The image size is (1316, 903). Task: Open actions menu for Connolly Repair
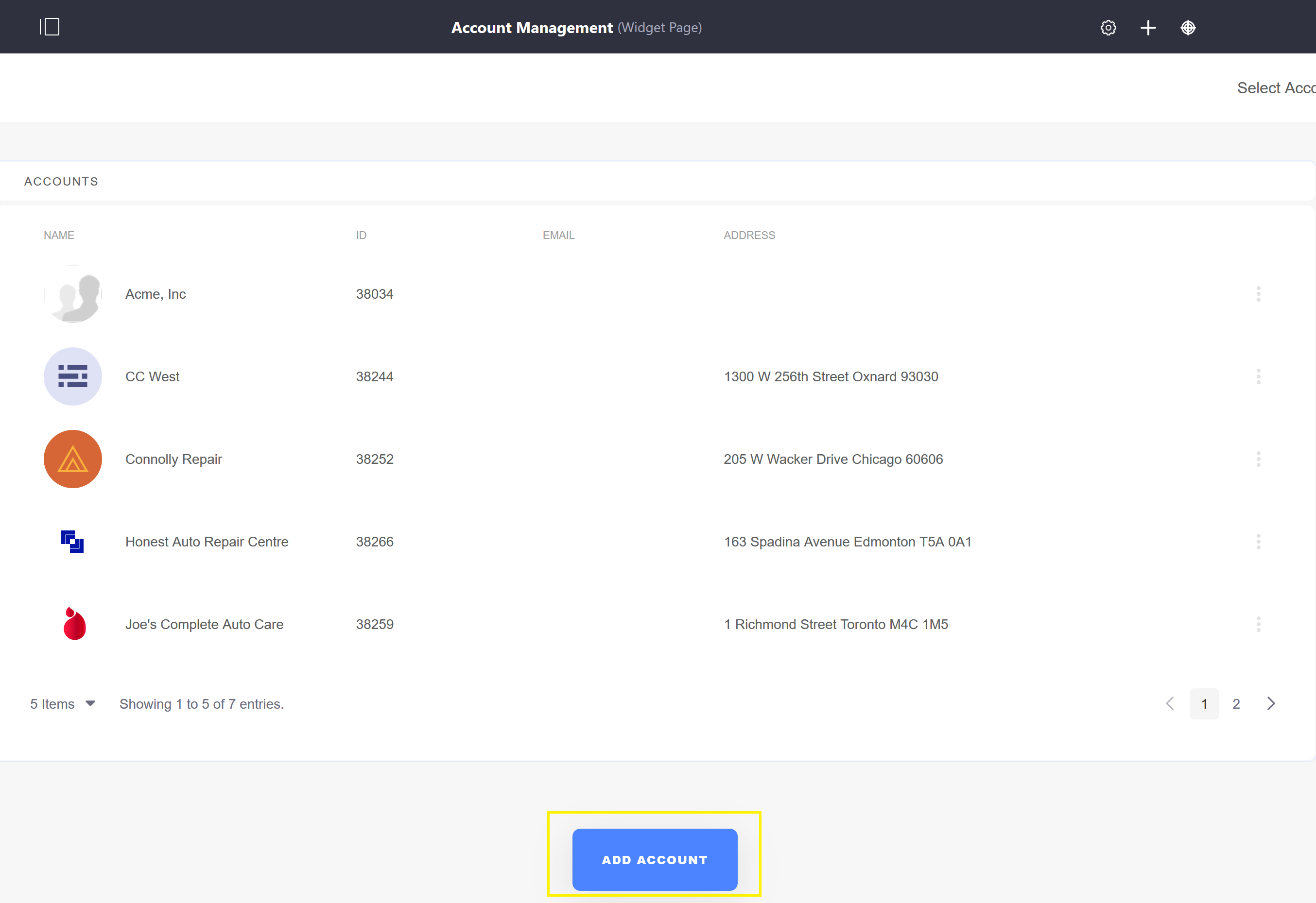[x=1258, y=459]
